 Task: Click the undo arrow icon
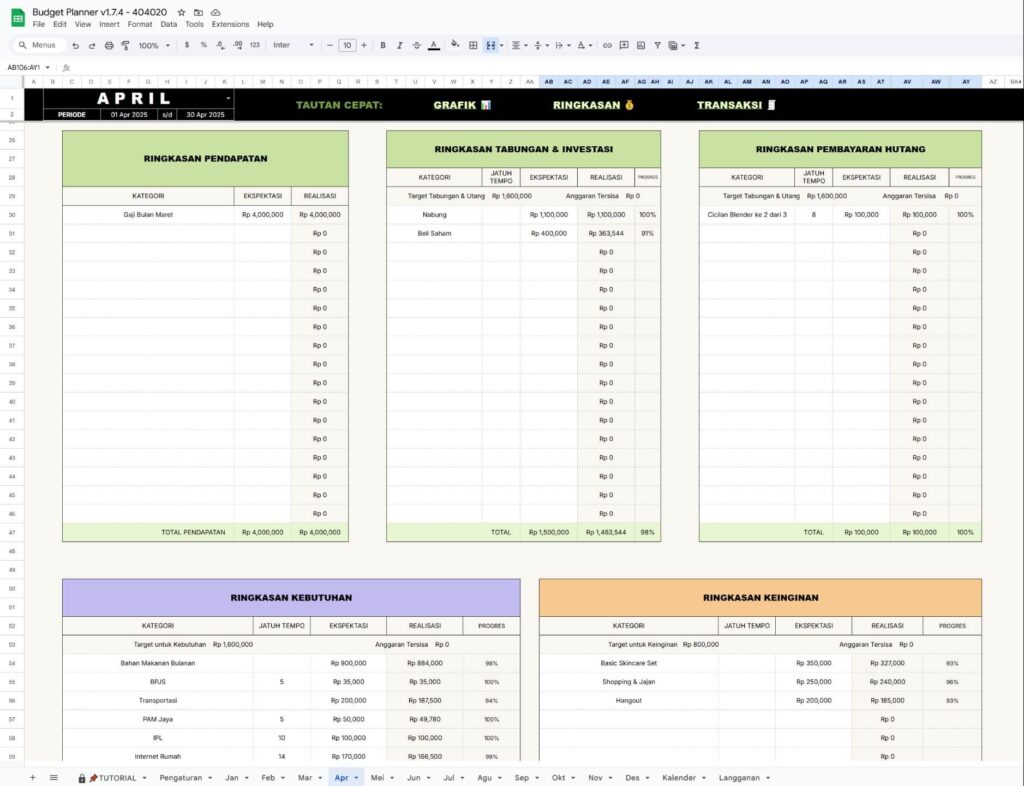click(75, 45)
